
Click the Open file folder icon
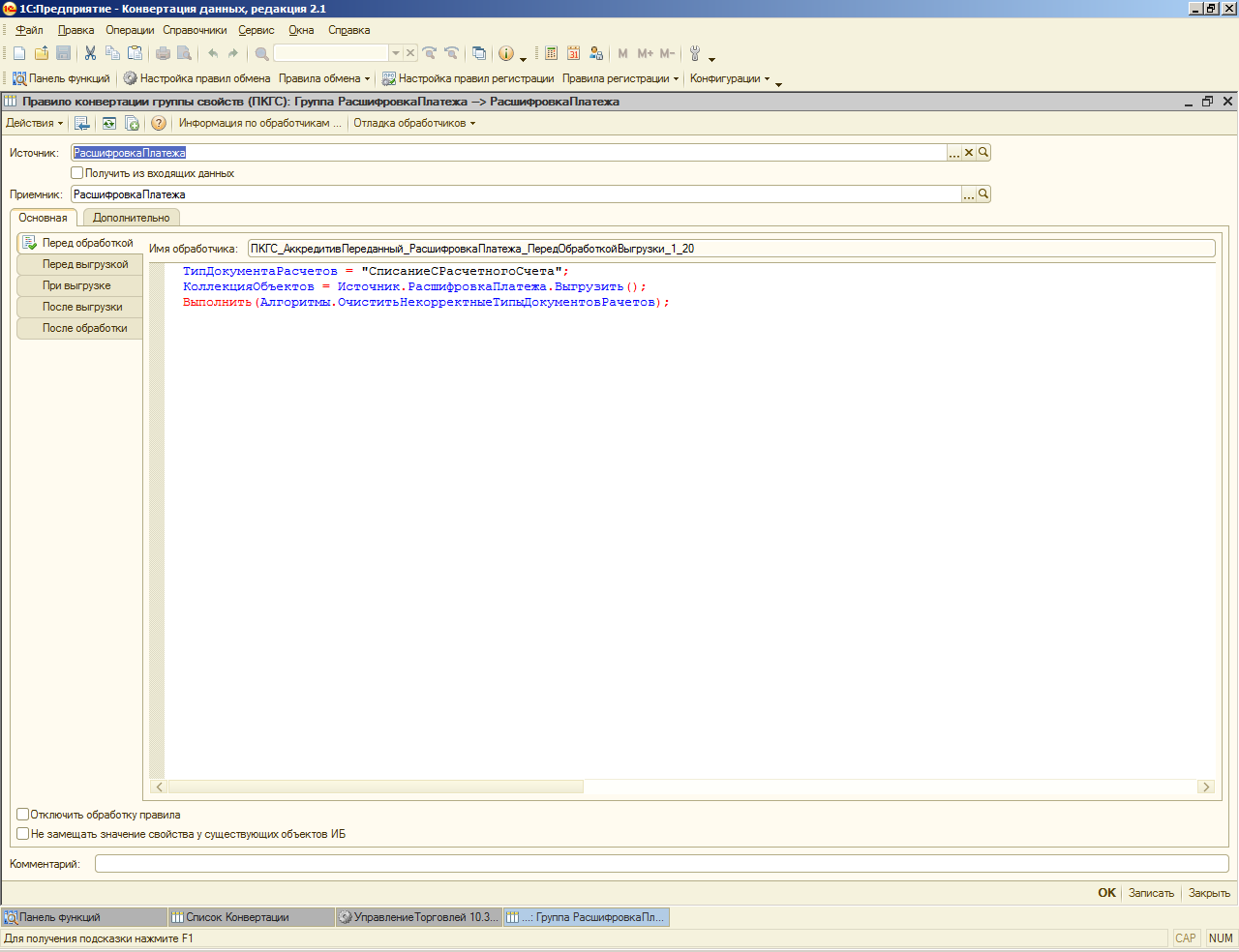coord(42,53)
